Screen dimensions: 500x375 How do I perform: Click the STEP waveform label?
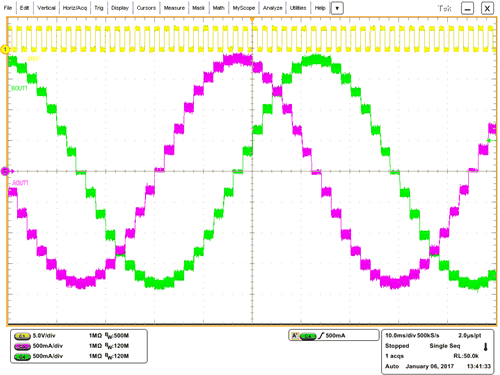(x=33, y=59)
